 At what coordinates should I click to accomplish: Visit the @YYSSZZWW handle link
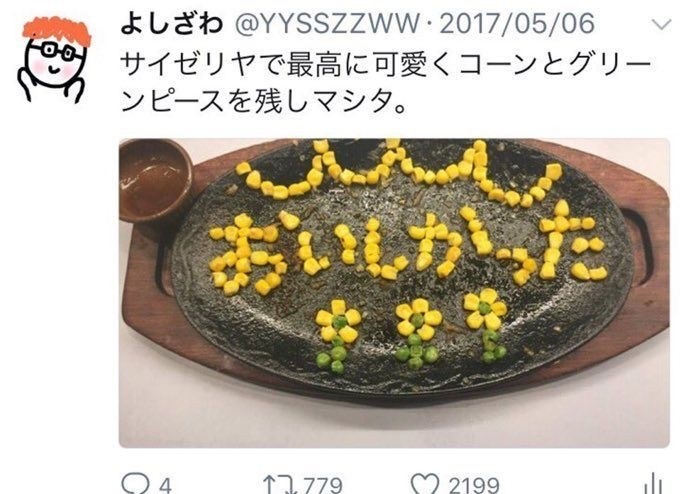[x=327, y=24]
